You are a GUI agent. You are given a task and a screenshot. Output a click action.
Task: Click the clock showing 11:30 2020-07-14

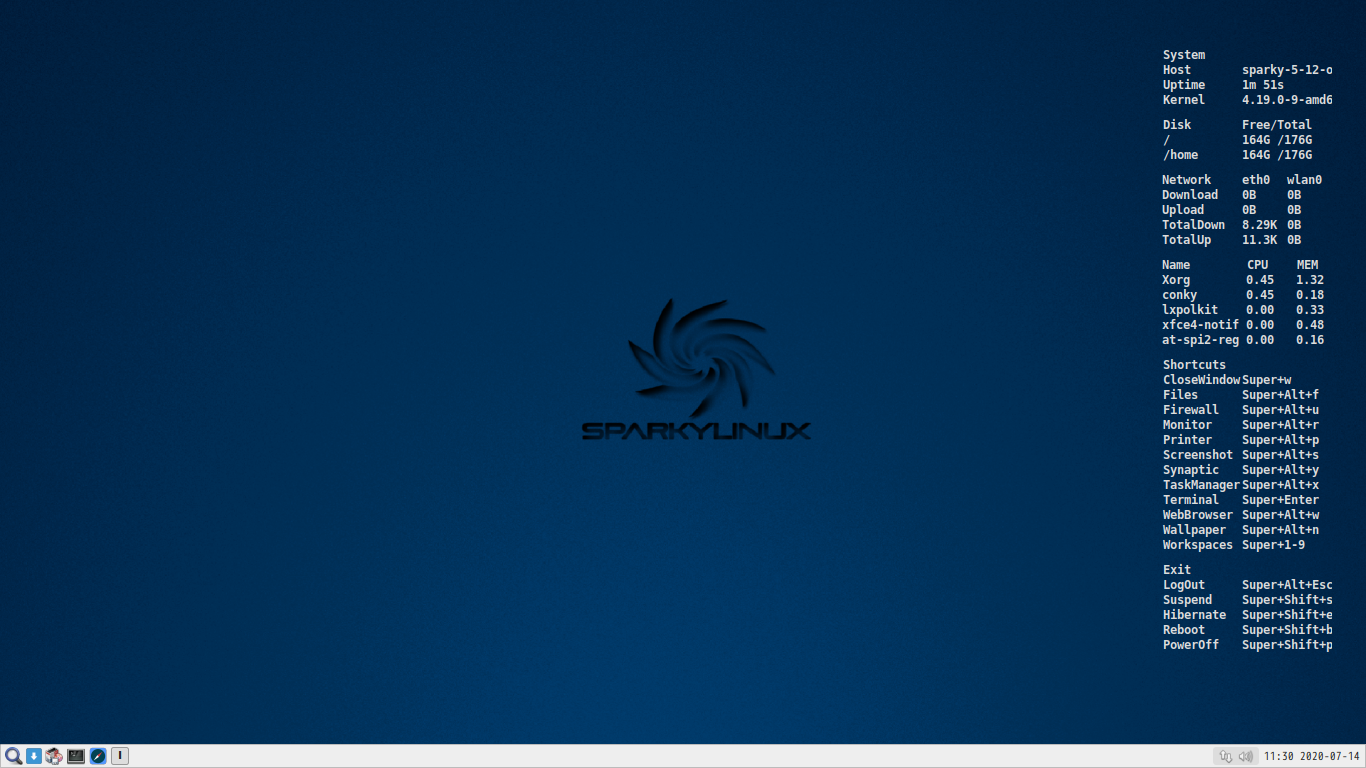(1312, 757)
